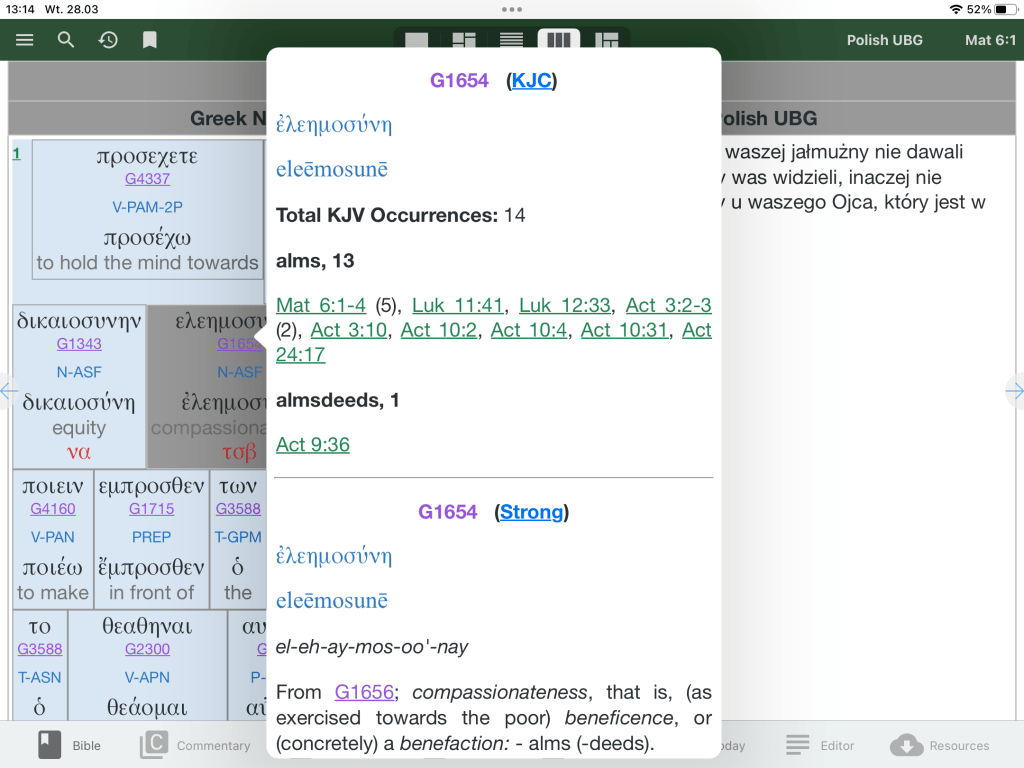
Task: Tap the G4337 Strong's number under προσεχετε
Action: click(147, 179)
